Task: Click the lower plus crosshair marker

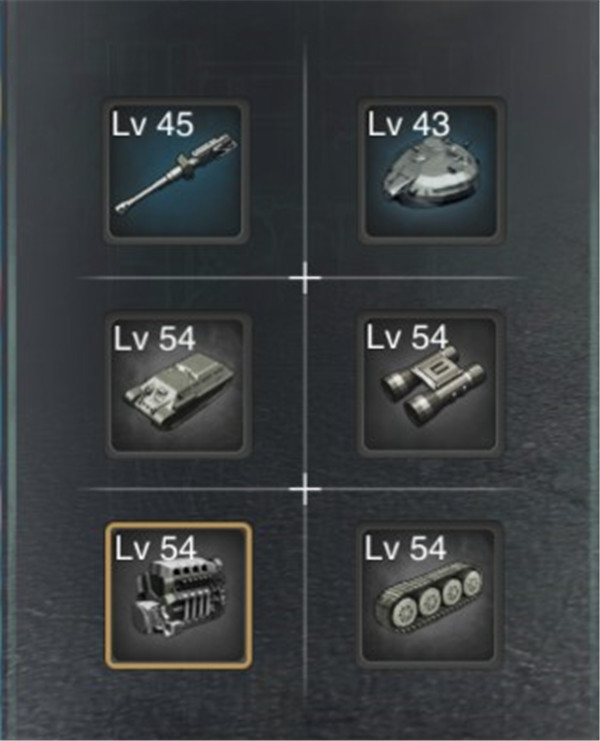Action: tap(305, 489)
